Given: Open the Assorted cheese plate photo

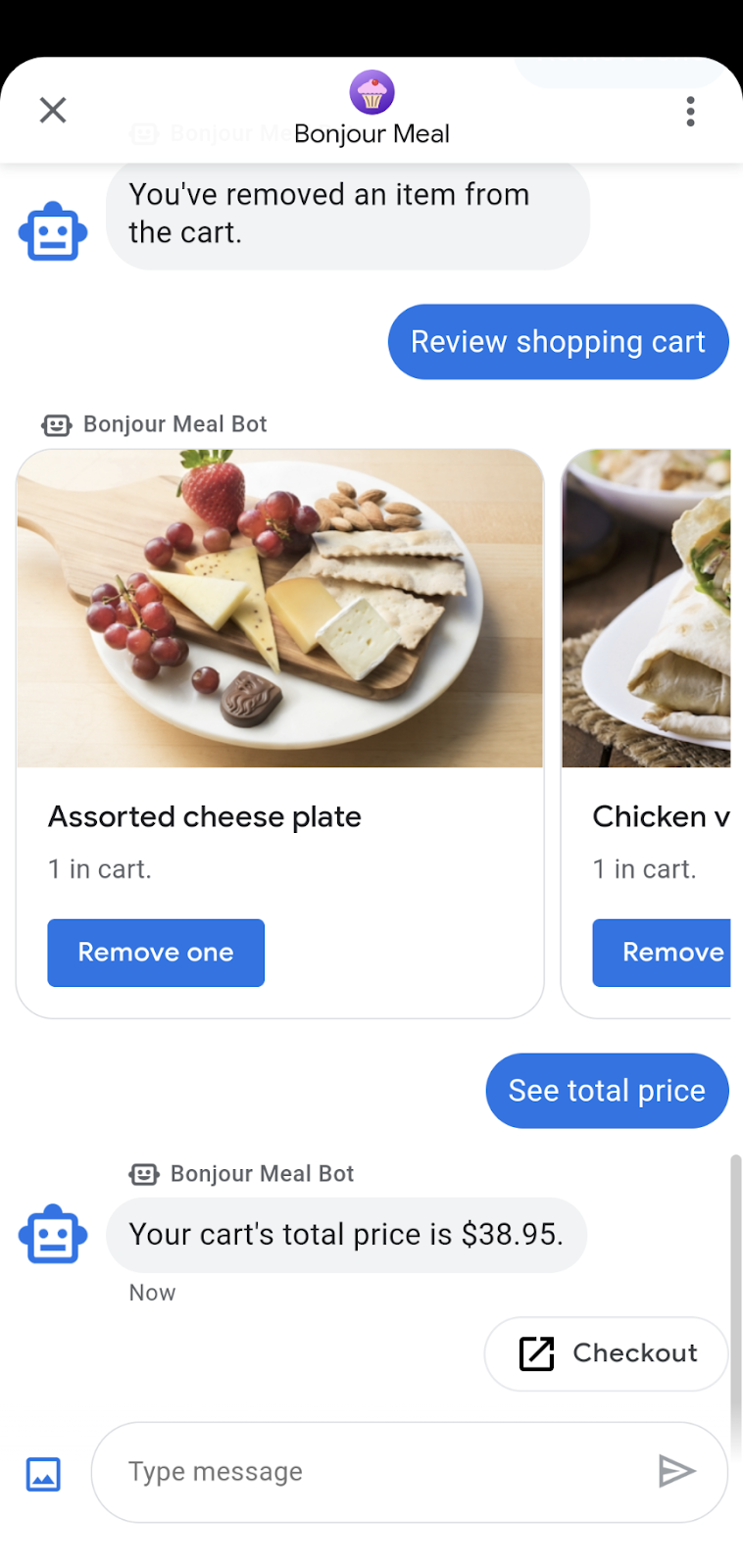Looking at the screenshot, I should (x=280, y=609).
